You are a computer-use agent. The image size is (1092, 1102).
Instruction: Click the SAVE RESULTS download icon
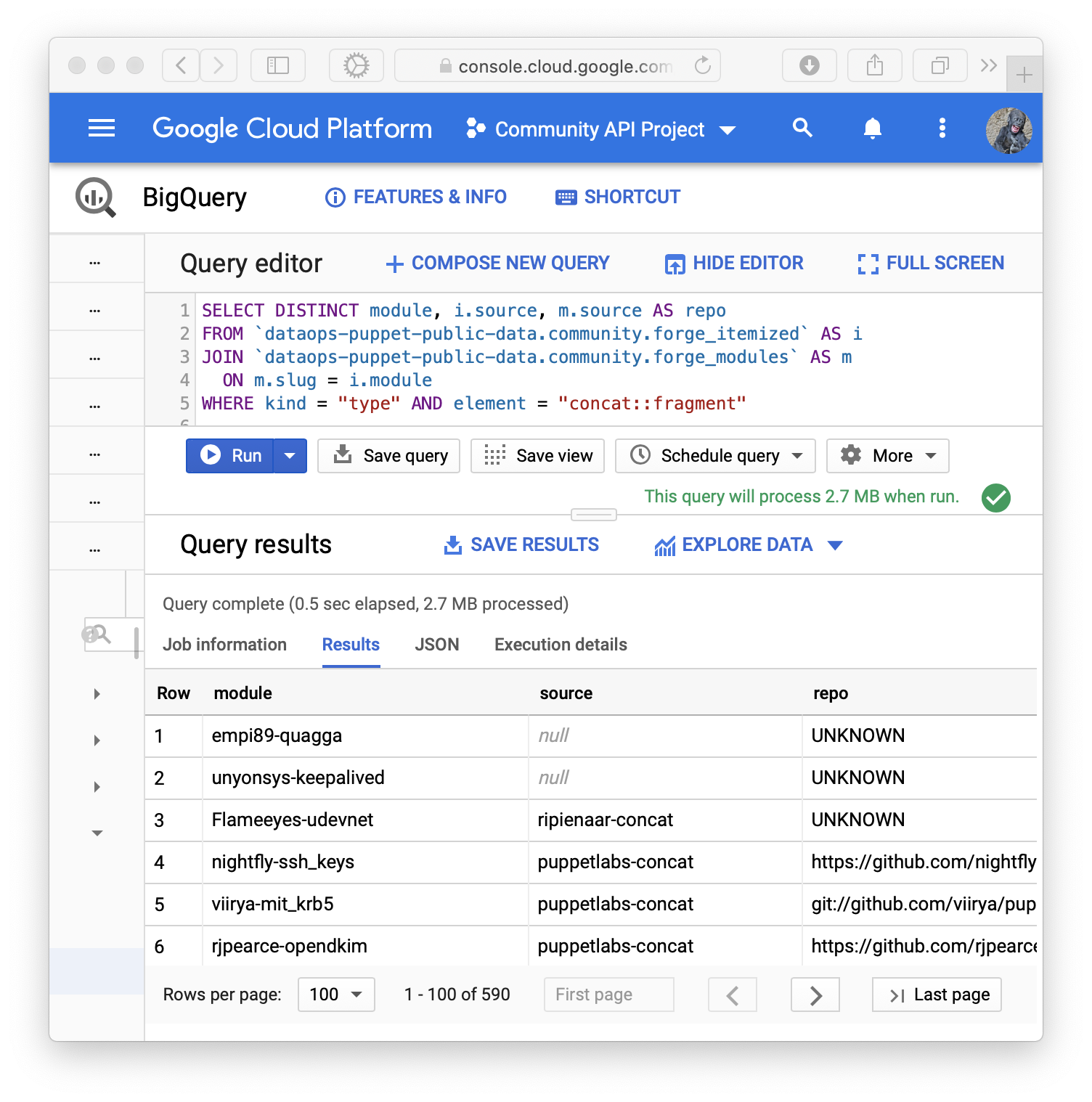click(x=452, y=544)
